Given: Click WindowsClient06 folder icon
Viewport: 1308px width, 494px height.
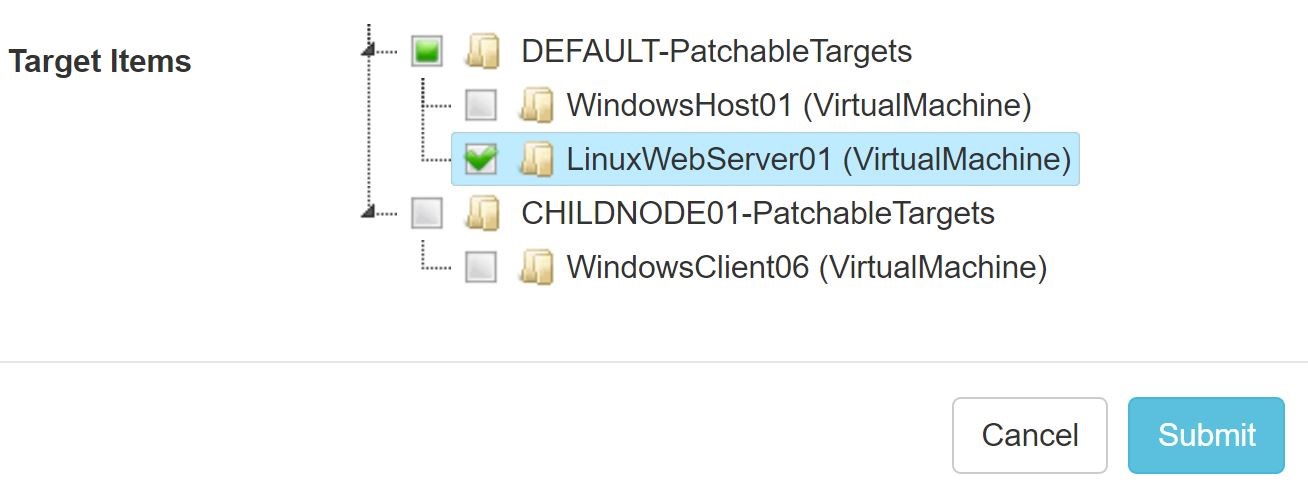Looking at the screenshot, I should point(536,267).
